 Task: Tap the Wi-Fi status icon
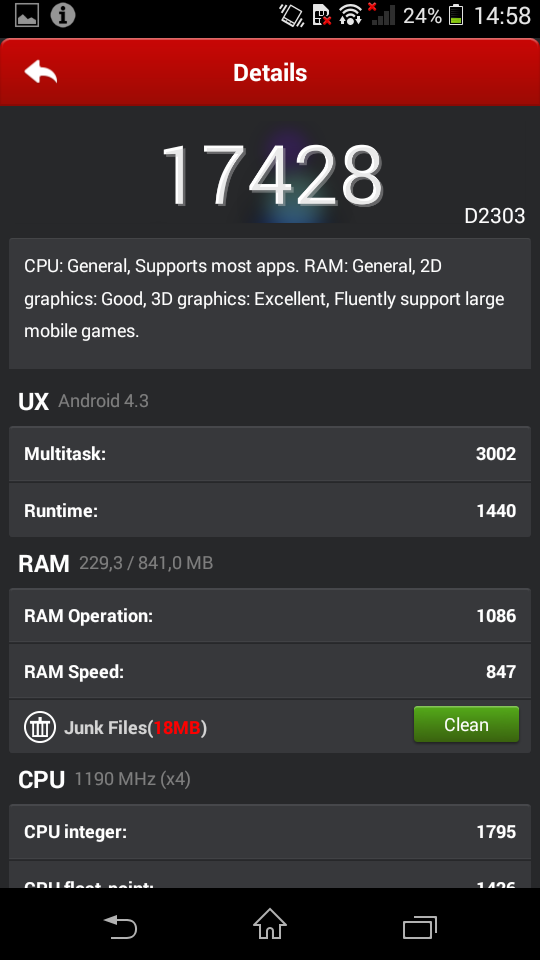click(x=350, y=15)
